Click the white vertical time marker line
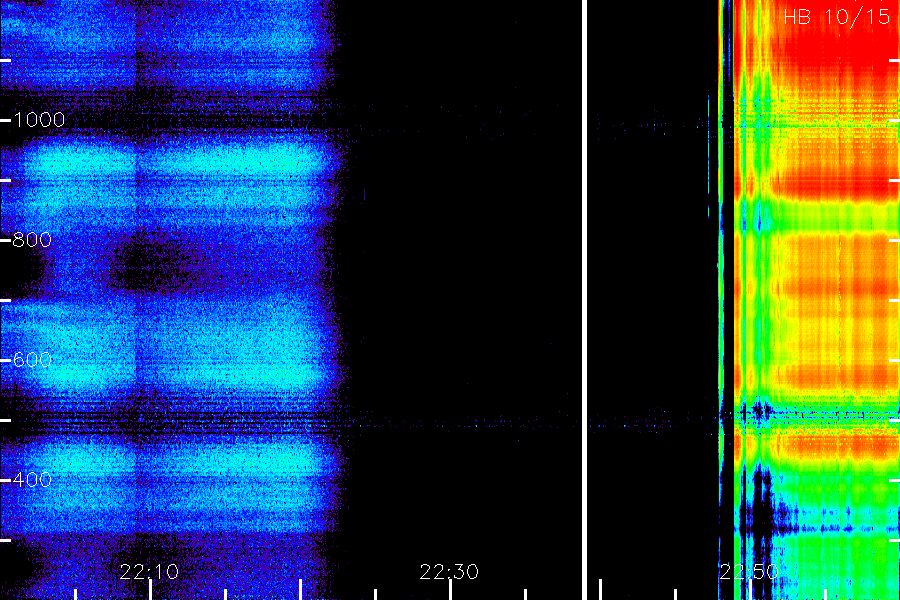The height and width of the screenshot is (600, 900). click(584, 300)
